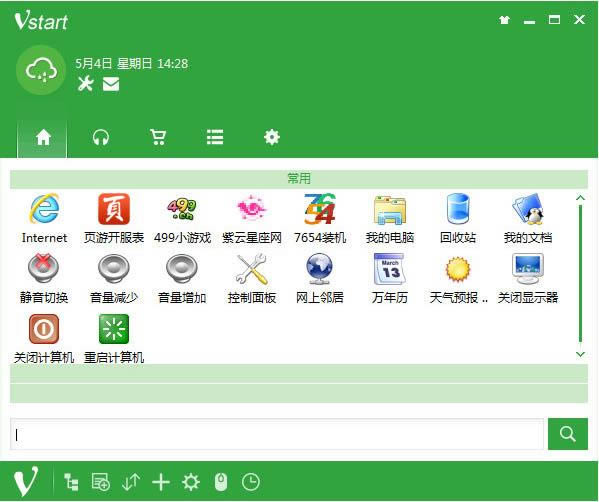Switch to the headphones tab

pos(101,137)
